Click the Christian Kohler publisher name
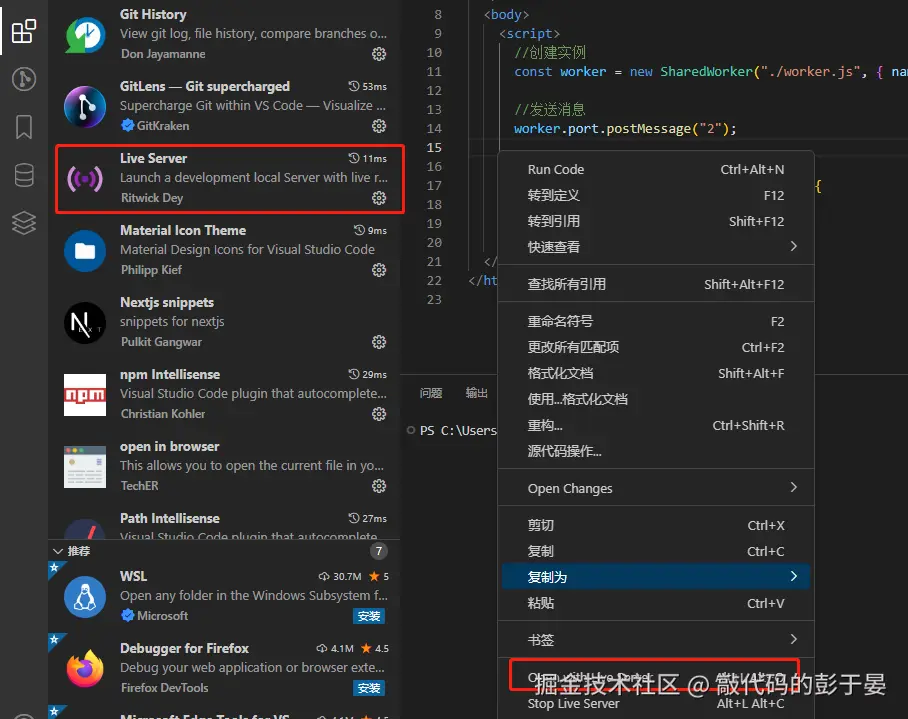 point(163,414)
